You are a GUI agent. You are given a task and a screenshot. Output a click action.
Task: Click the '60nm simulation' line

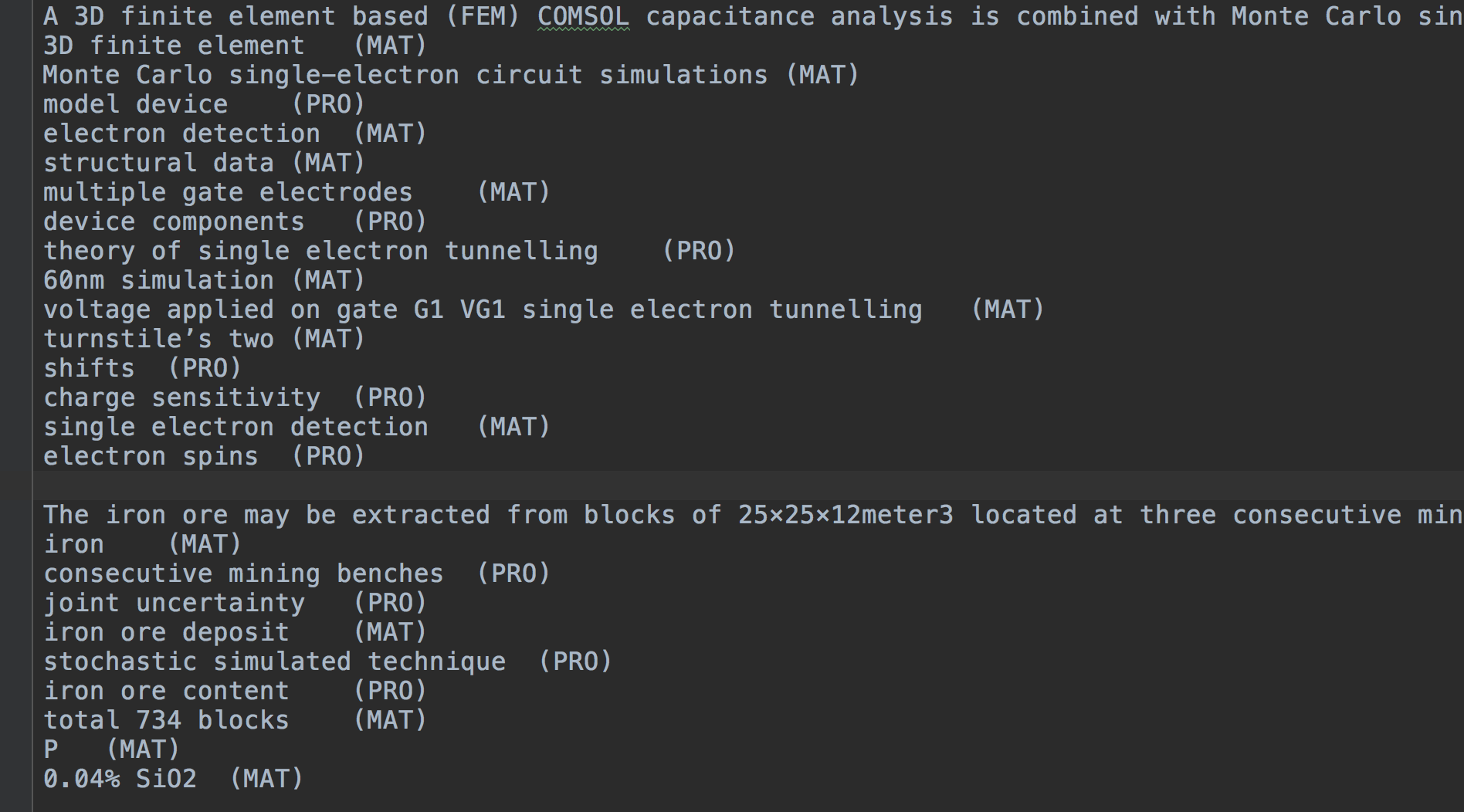coord(204,280)
